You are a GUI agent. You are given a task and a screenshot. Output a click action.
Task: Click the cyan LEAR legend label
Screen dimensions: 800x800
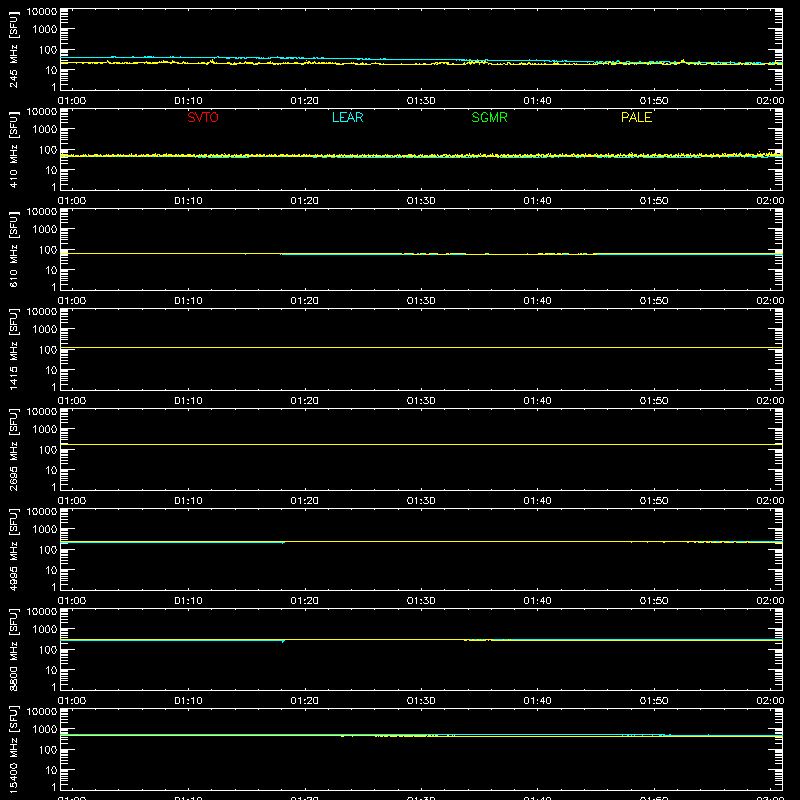click(347, 117)
